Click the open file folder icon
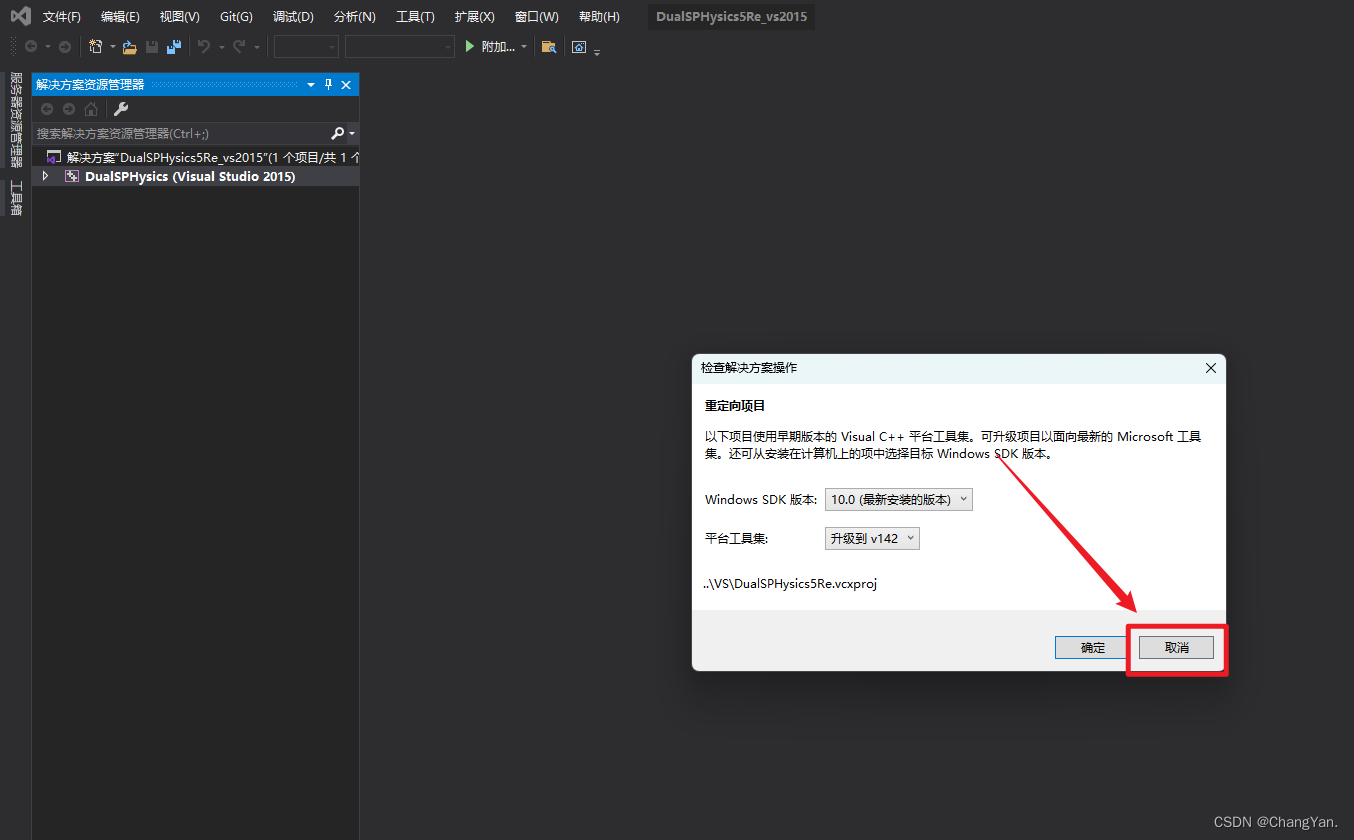This screenshot has width=1354, height=840. (130, 47)
